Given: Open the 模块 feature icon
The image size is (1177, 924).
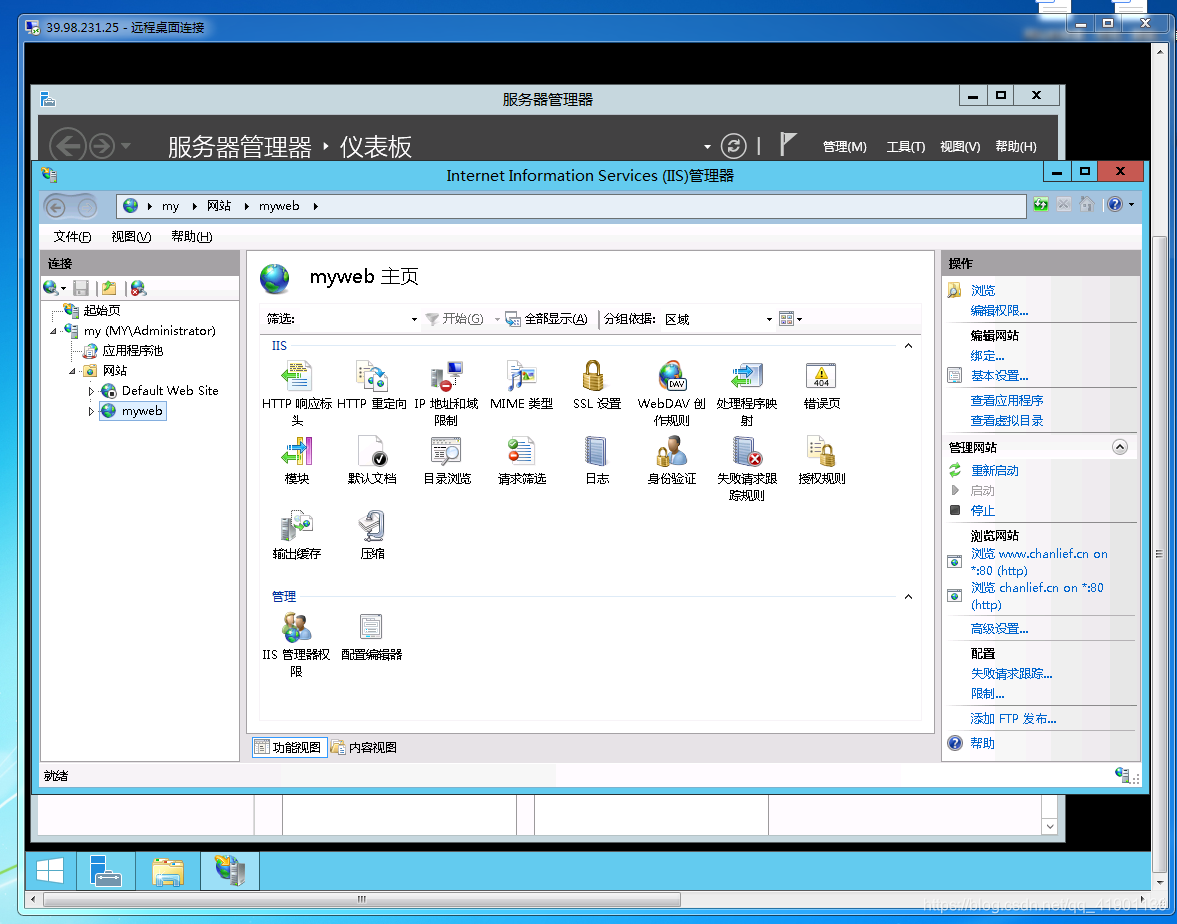Looking at the screenshot, I should click(x=297, y=451).
